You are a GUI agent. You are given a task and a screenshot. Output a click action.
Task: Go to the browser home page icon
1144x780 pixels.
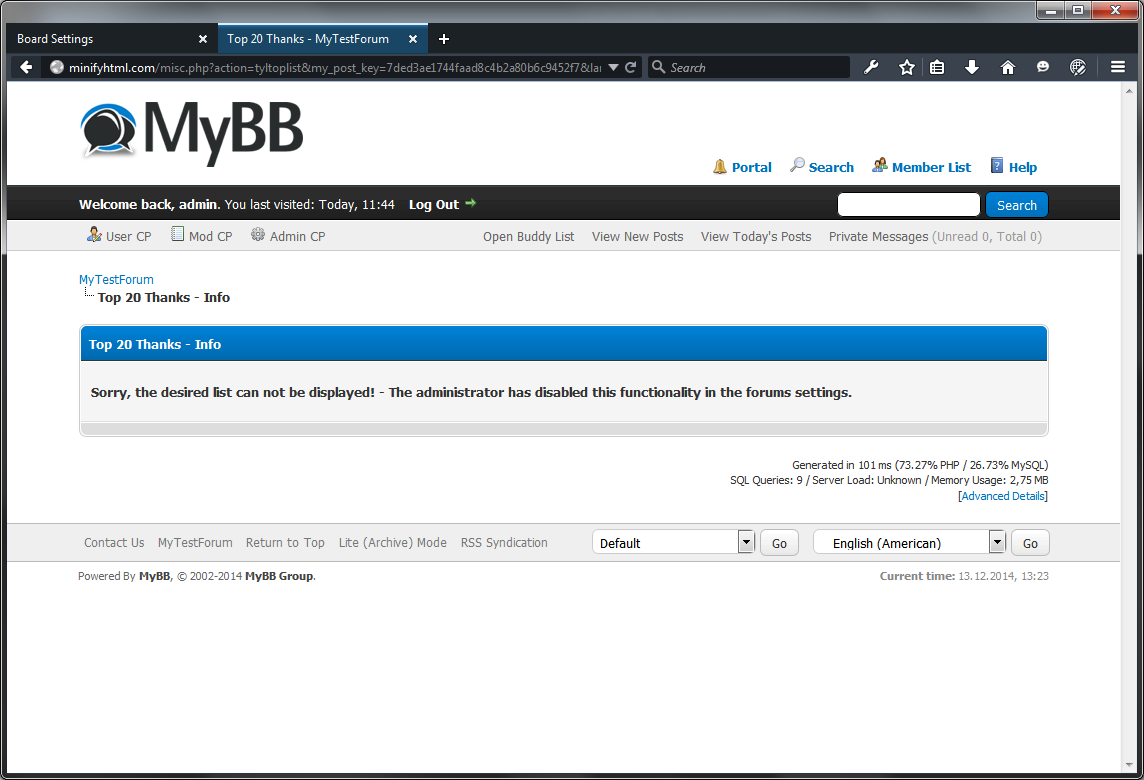click(x=1008, y=67)
